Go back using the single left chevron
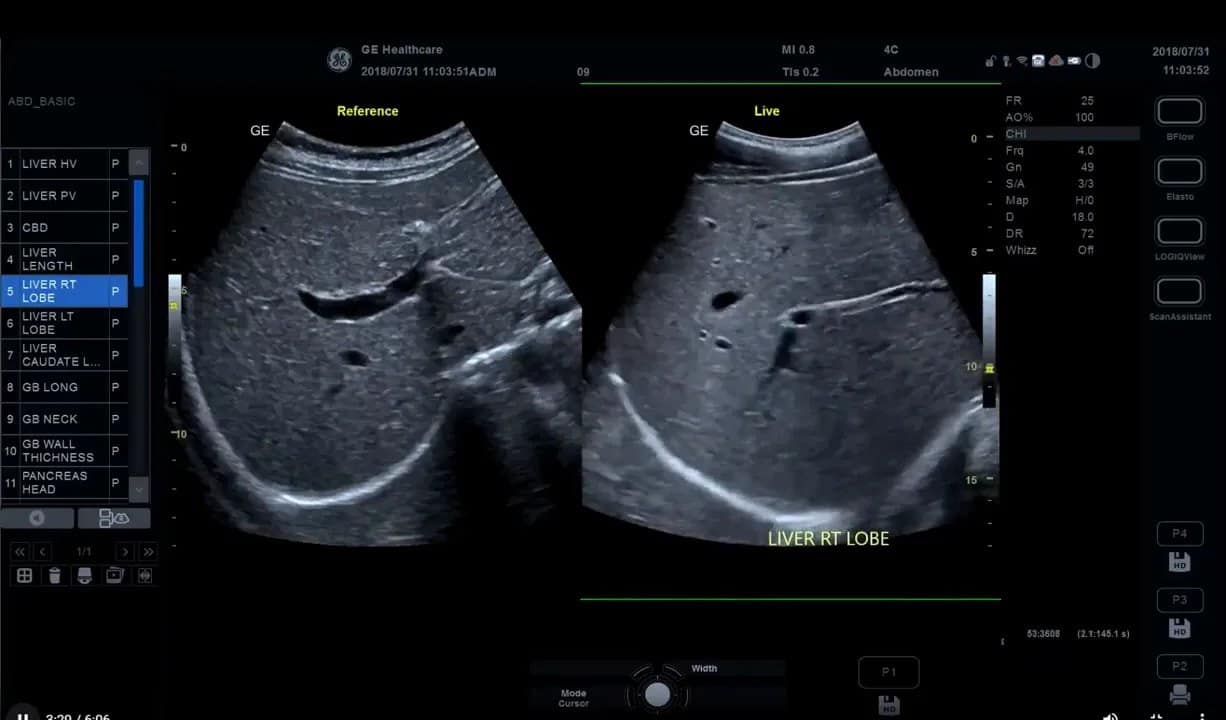This screenshot has height=720, width=1226. click(x=42, y=551)
